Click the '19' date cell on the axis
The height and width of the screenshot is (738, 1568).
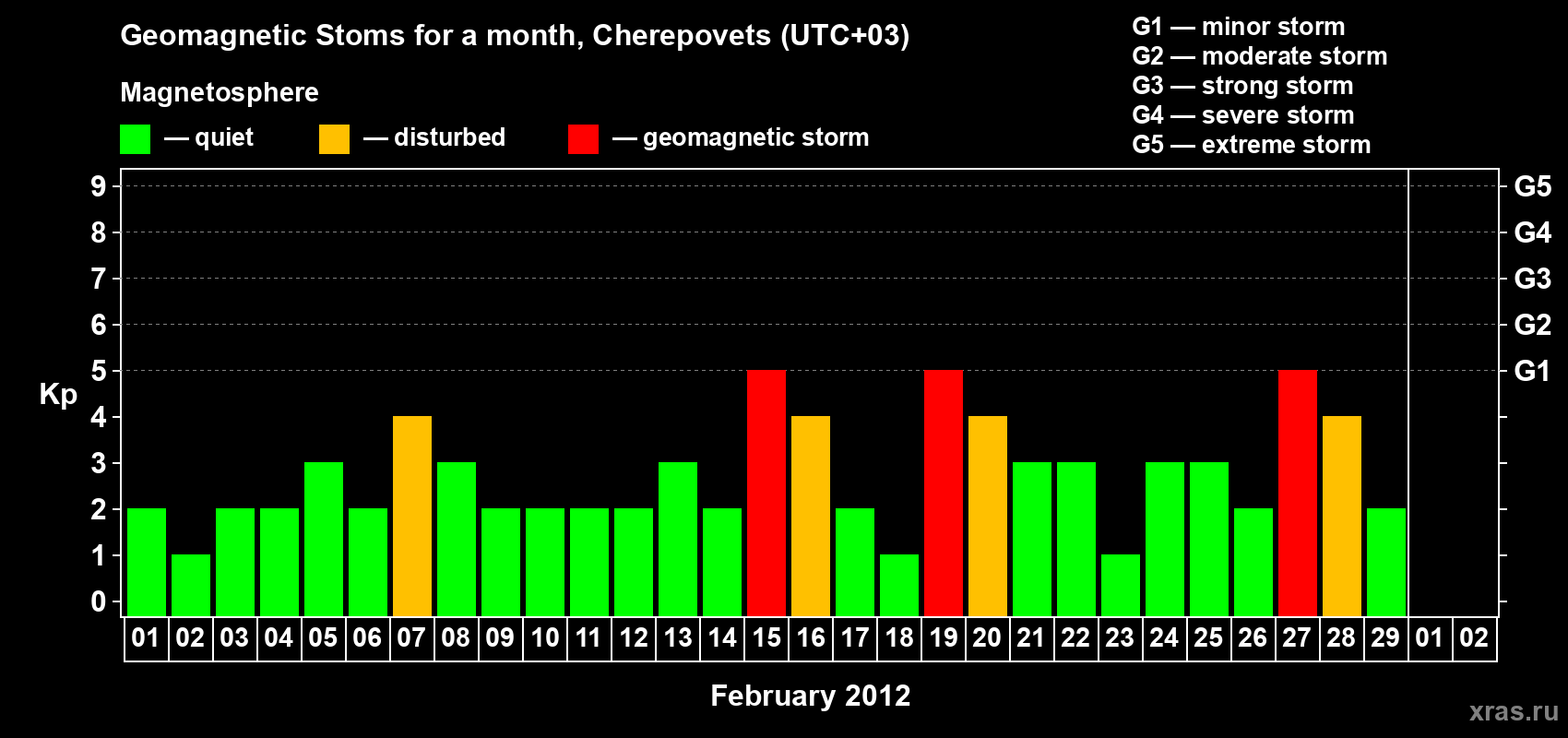point(944,638)
